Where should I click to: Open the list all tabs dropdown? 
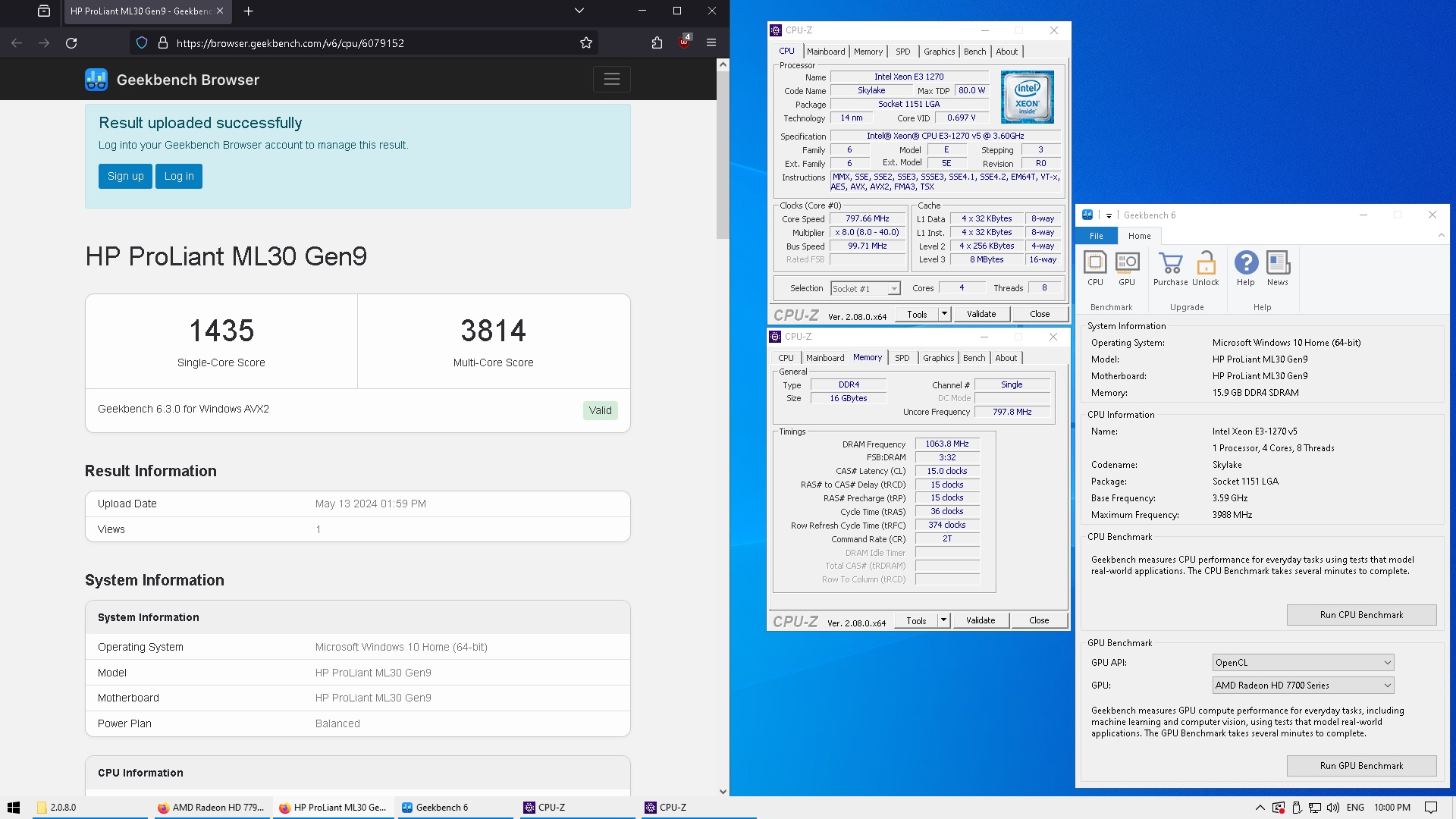click(x=579, y=11)
